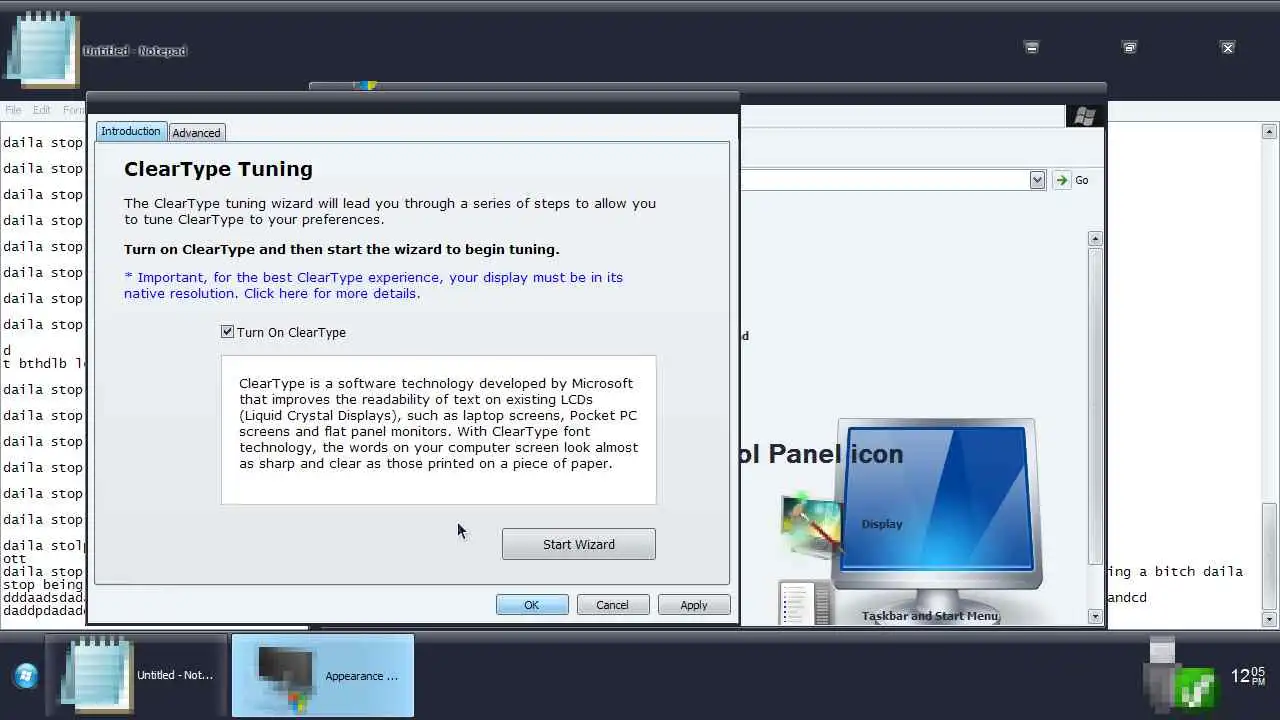Click the Control Panel vertical scrollbar thumb

[x=1095, y=405]
